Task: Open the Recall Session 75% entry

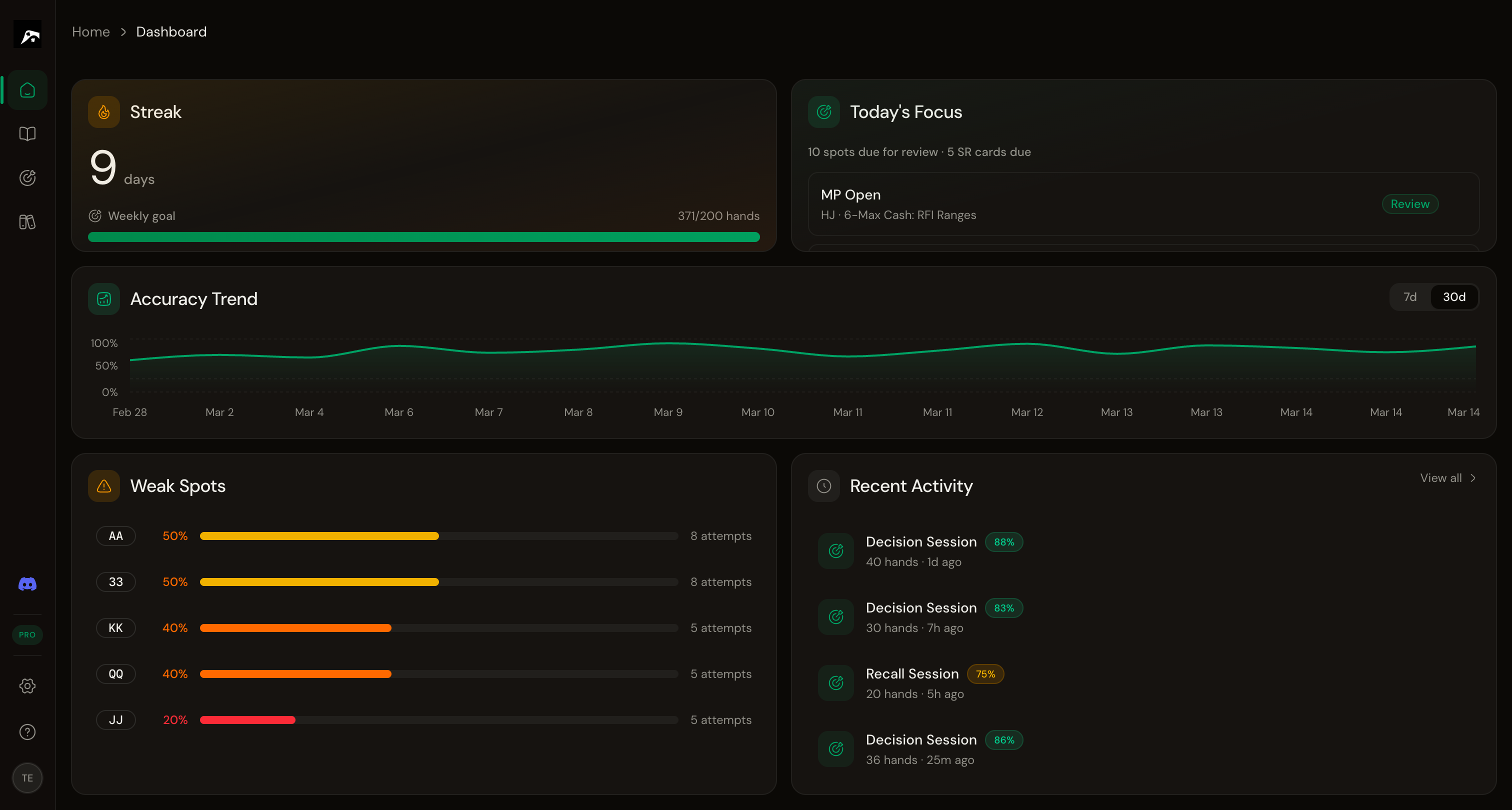Action: pos(912,674)
